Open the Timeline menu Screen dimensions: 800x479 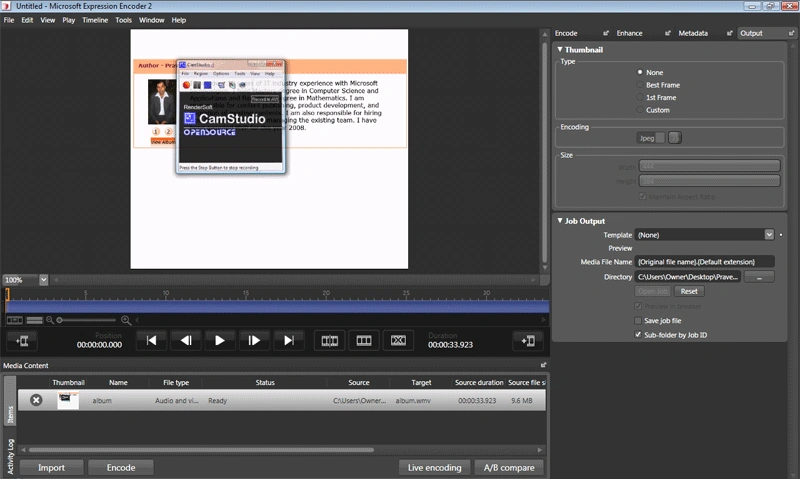(x=95, y=20)
